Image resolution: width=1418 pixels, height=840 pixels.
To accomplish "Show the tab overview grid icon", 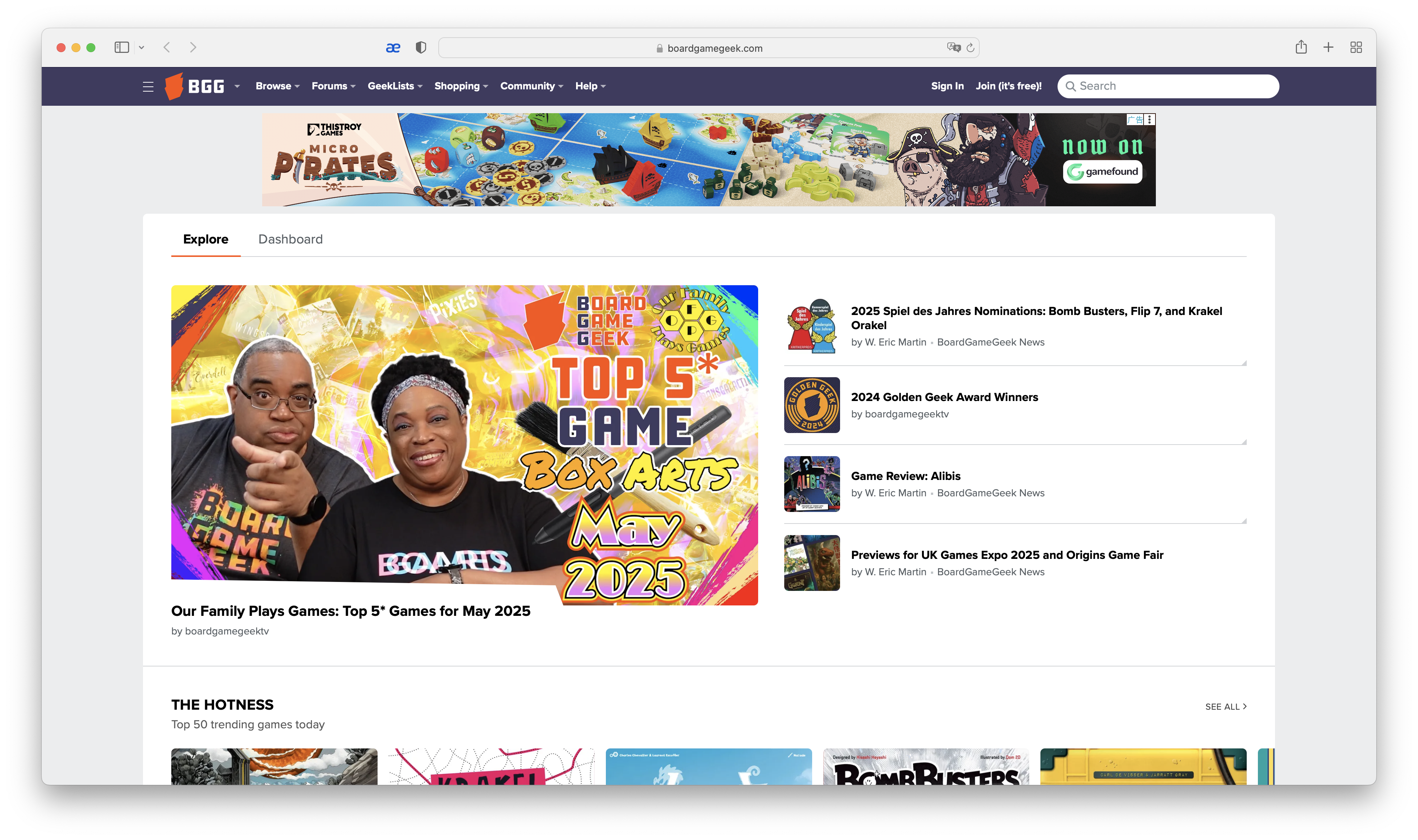I will [1356, 48].
